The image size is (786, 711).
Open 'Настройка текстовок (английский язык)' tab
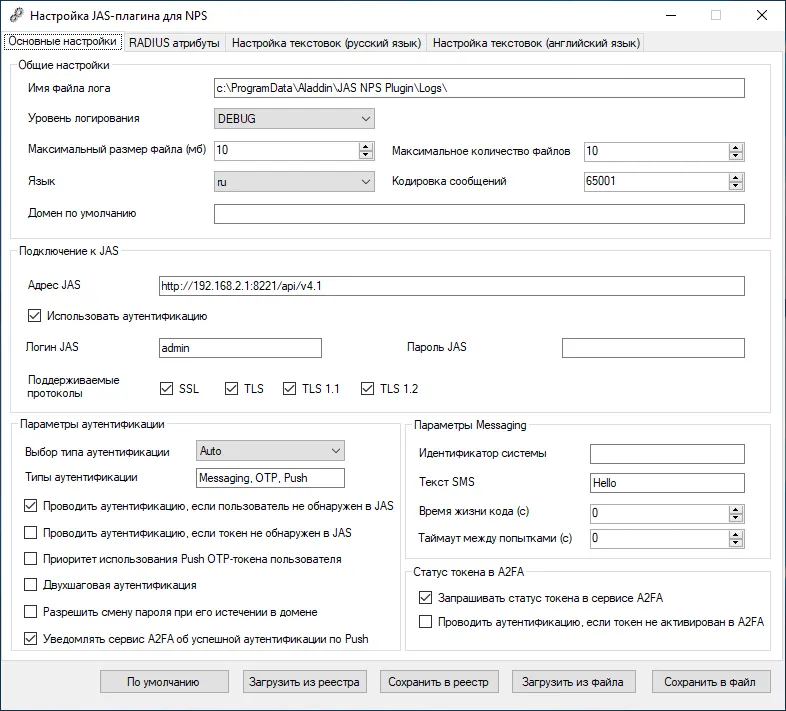tap(536, 43)
